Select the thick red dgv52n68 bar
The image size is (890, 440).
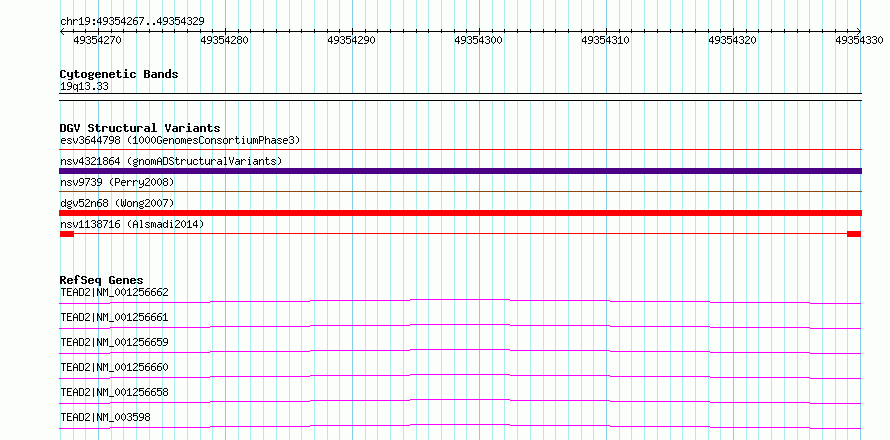pos(460,213)
